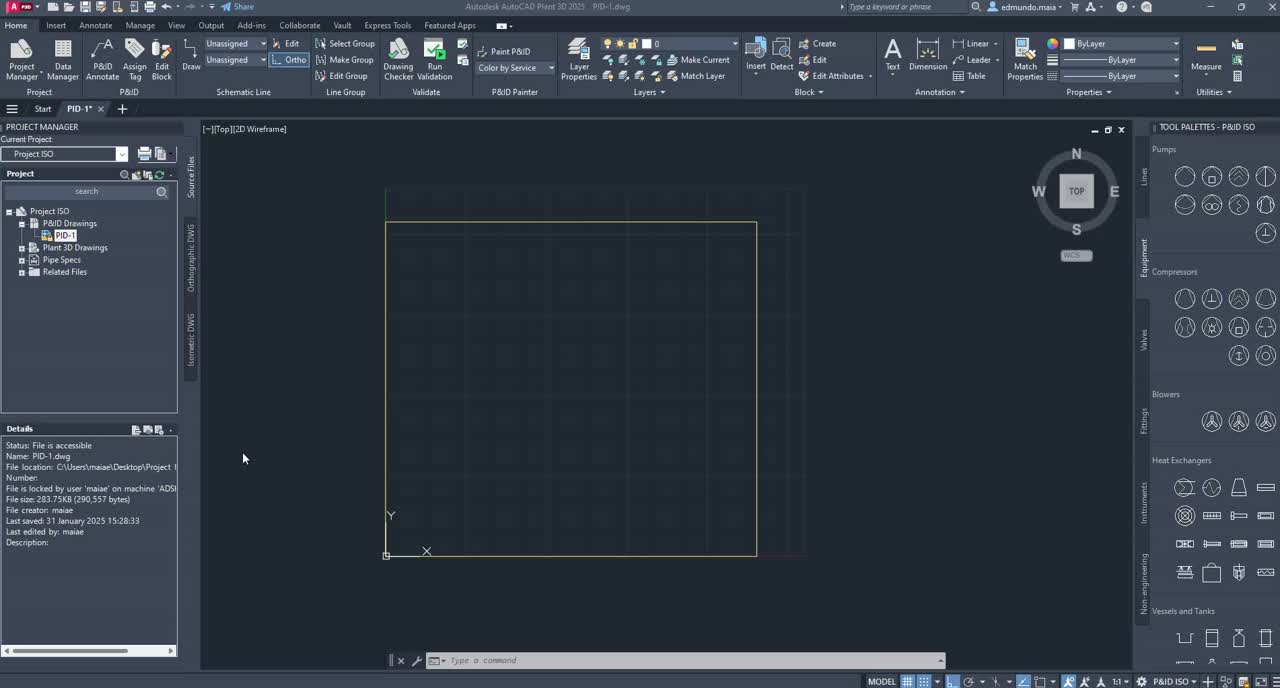Screen dimensions: 1280x688
Task: Switch to the Start tab
Action: (x=42, y=108)
